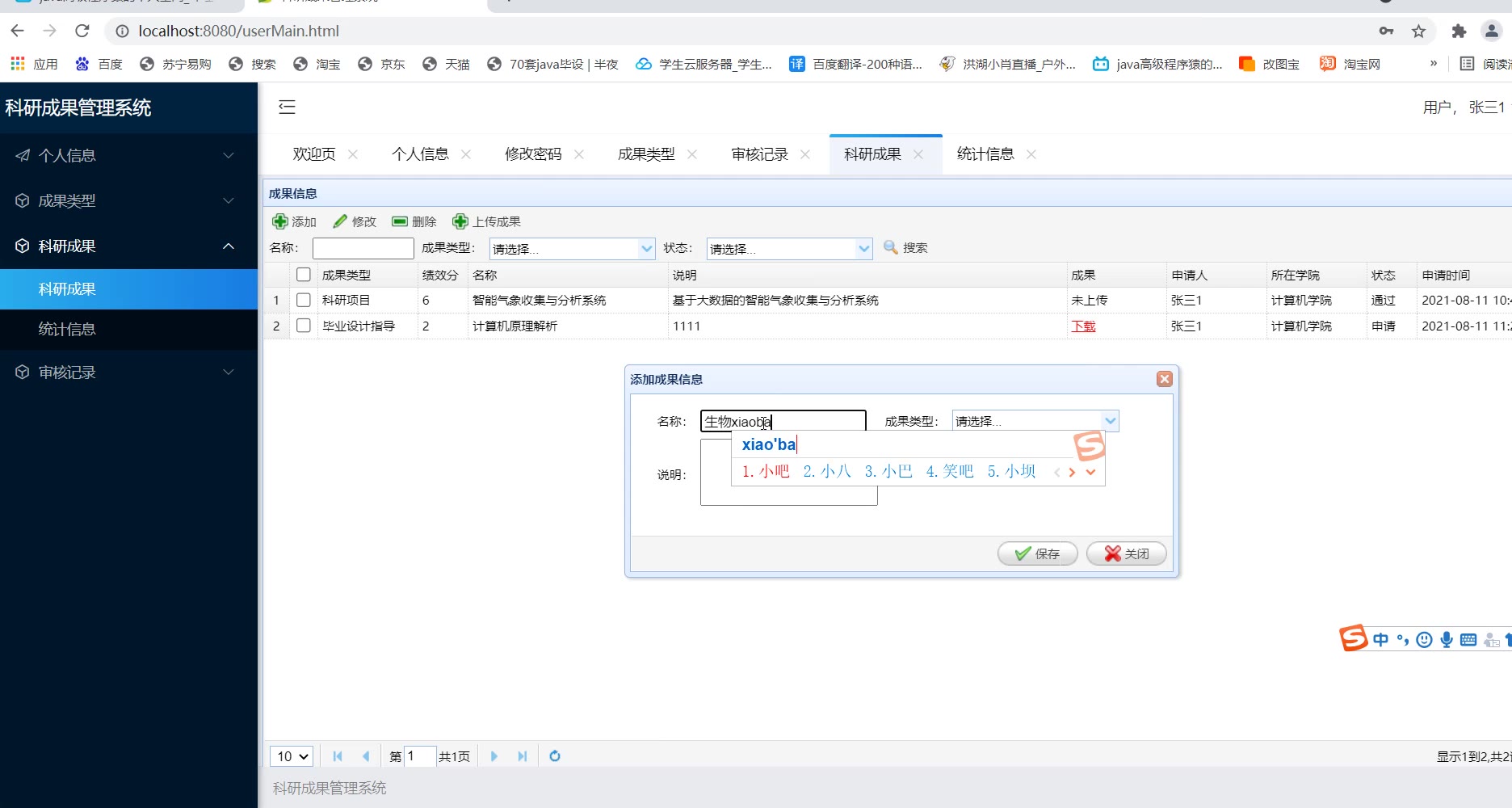Click the 名称 field in add dialog
Image resolution: width=1512 pixels, height=808 pixels.
pos(783,421)
